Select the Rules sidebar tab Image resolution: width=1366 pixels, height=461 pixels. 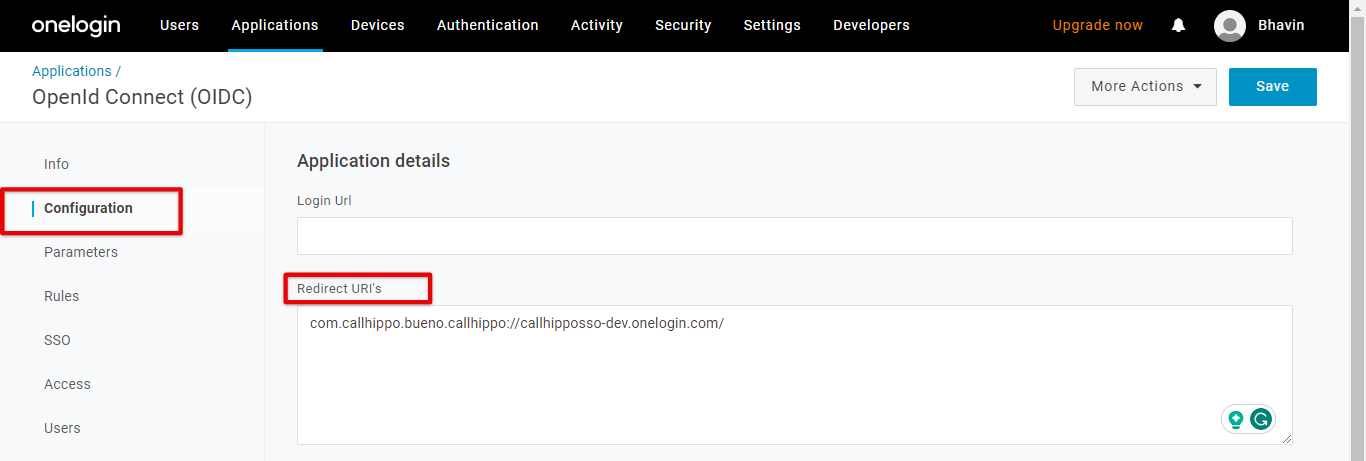[62, 296]
